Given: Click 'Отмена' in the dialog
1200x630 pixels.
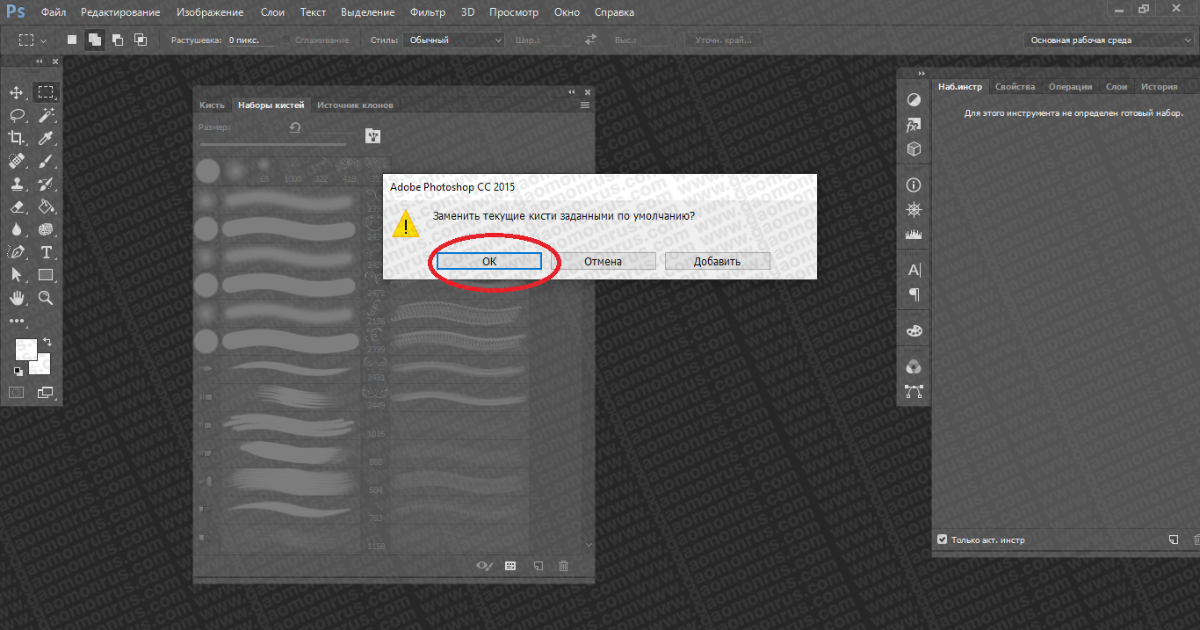Looking at the screenshot, I should coord(604,261).
